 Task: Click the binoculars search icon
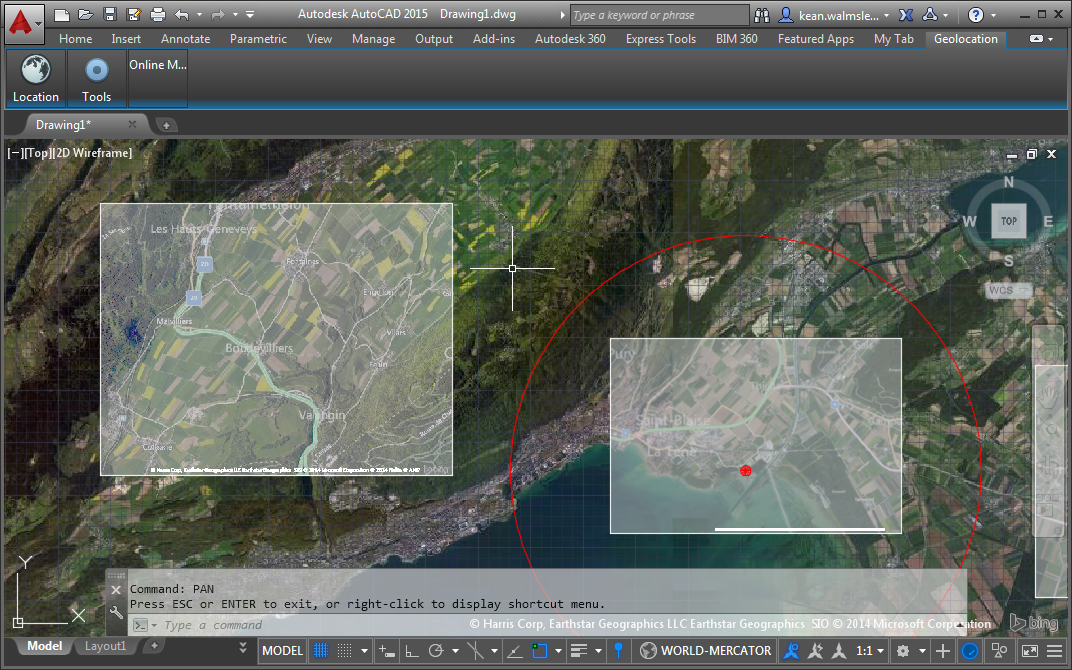762,15
